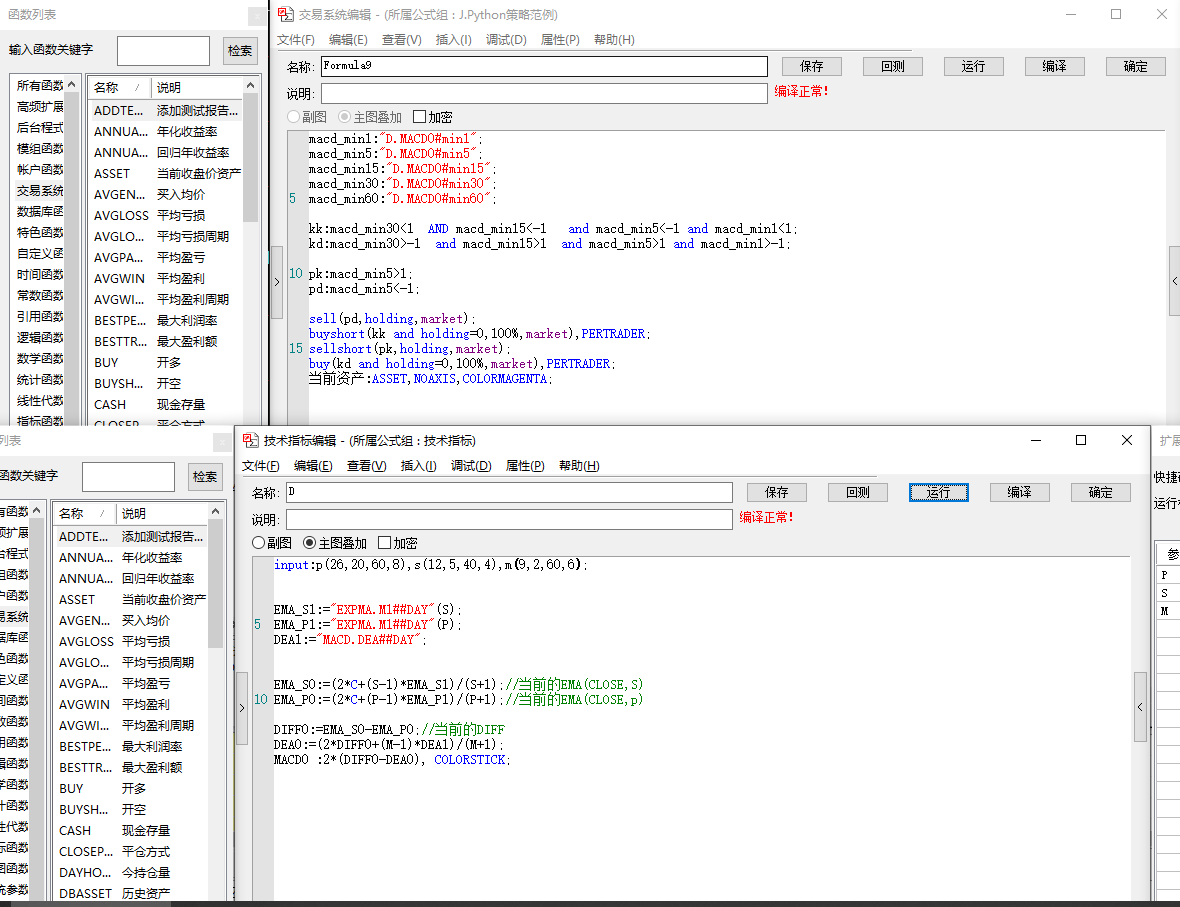
Task: Select DBASSET 历史资产 function row
Action: (x=132, y=893)
